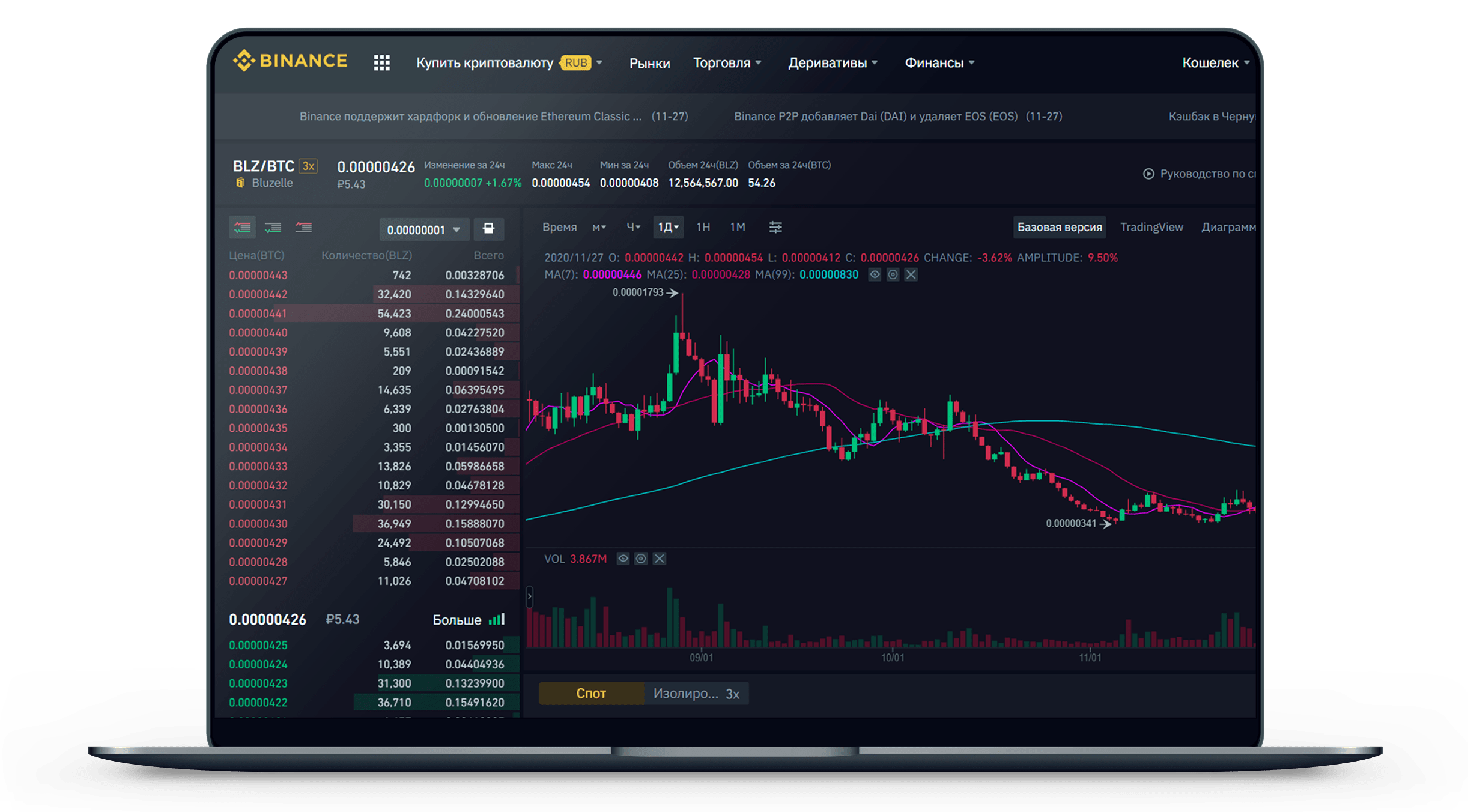Select bid price 0.00000425
1468x812 pixels.
258,645
